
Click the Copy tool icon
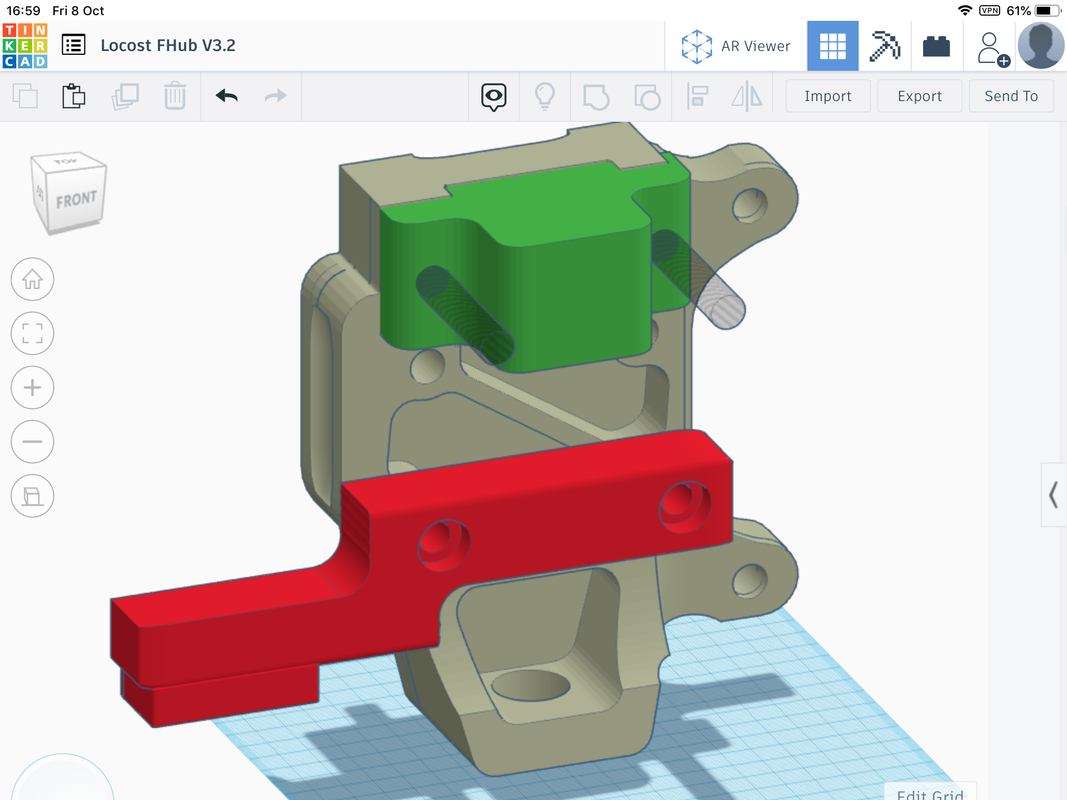25,96
